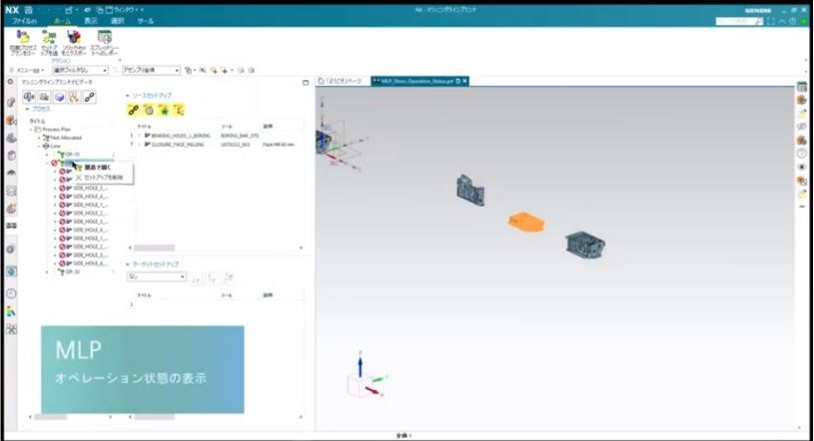The image size is (814, 441).
Task: Expand the Not Allocated tree node
Action: coord(39,138)
